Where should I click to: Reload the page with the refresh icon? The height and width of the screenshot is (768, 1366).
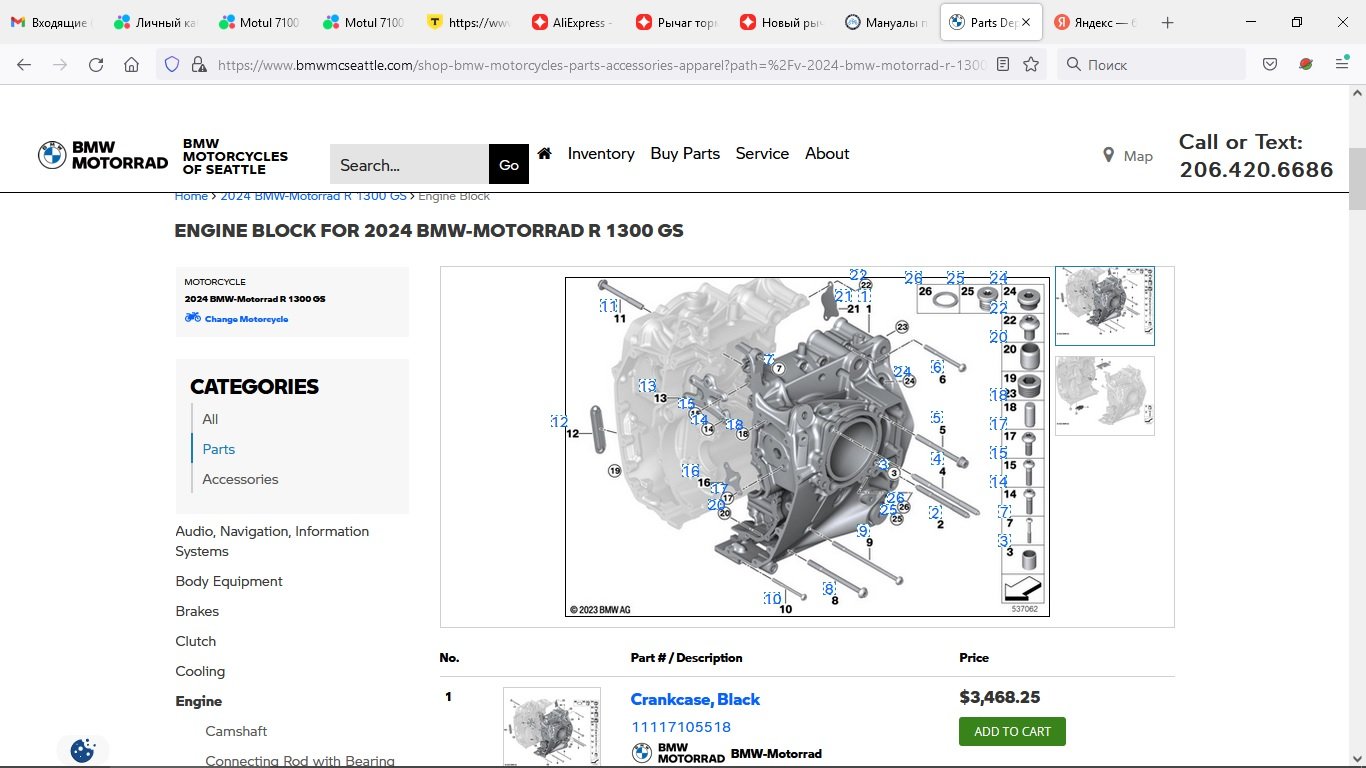[x=96, y=65]
